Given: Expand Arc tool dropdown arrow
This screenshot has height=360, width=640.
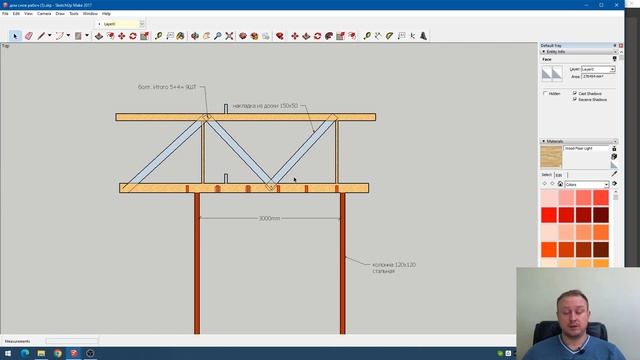Looking at the screenshot, I should pyautogui.click(x=68, y=36).
